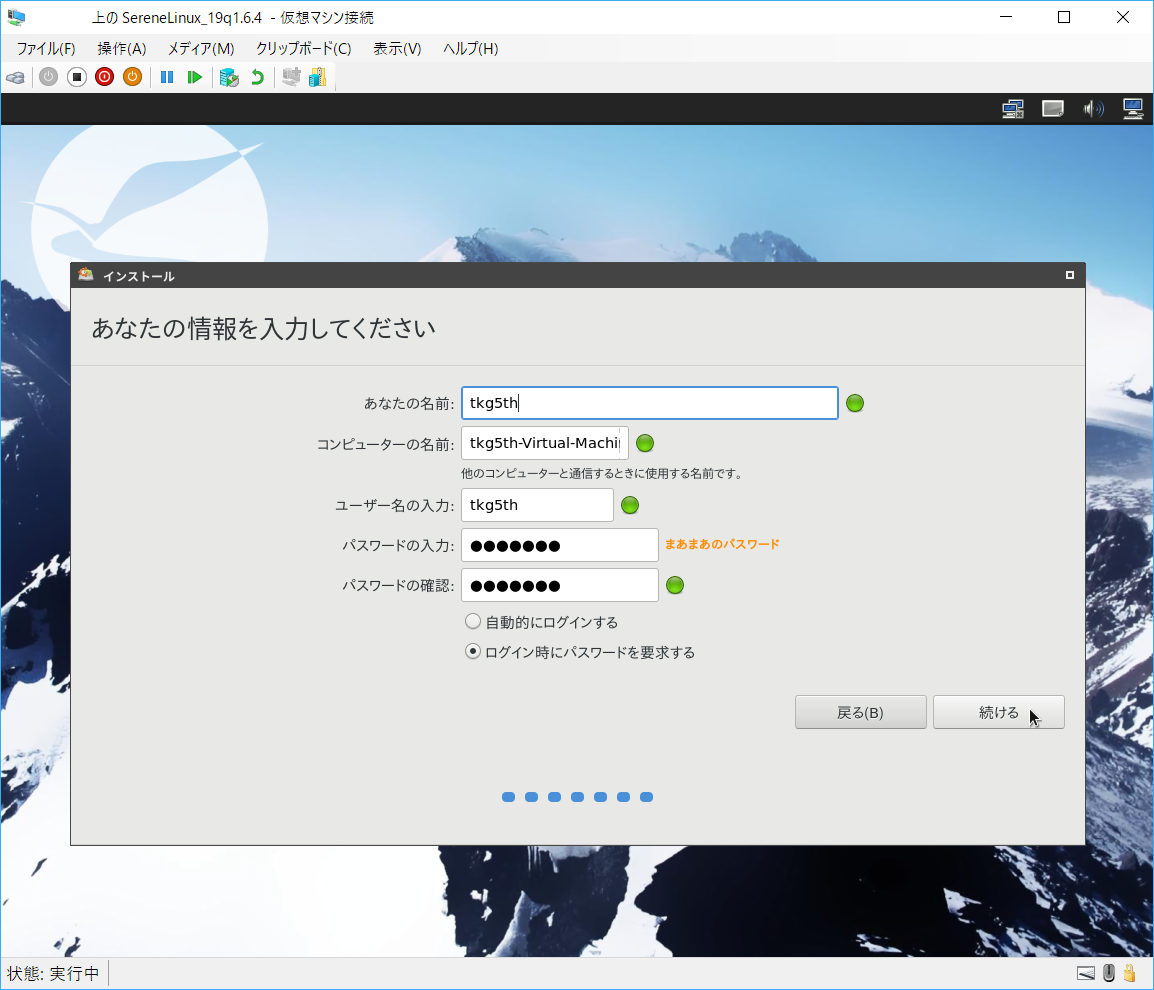Image resolution: width=1154 pixels, height=990 pixels.
Task: Open the ヘルプ(H) menu
Action: tap(470, 49)
